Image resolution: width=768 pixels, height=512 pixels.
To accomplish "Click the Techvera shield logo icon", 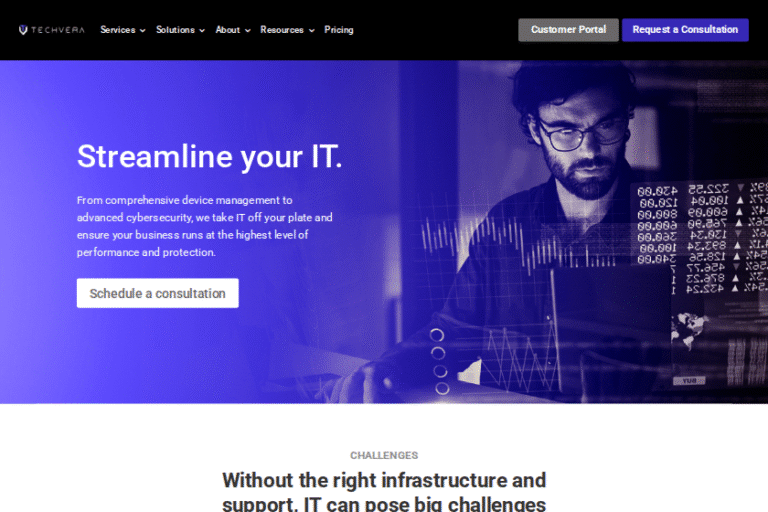I will pyautogui.click(x=23, y=30).
